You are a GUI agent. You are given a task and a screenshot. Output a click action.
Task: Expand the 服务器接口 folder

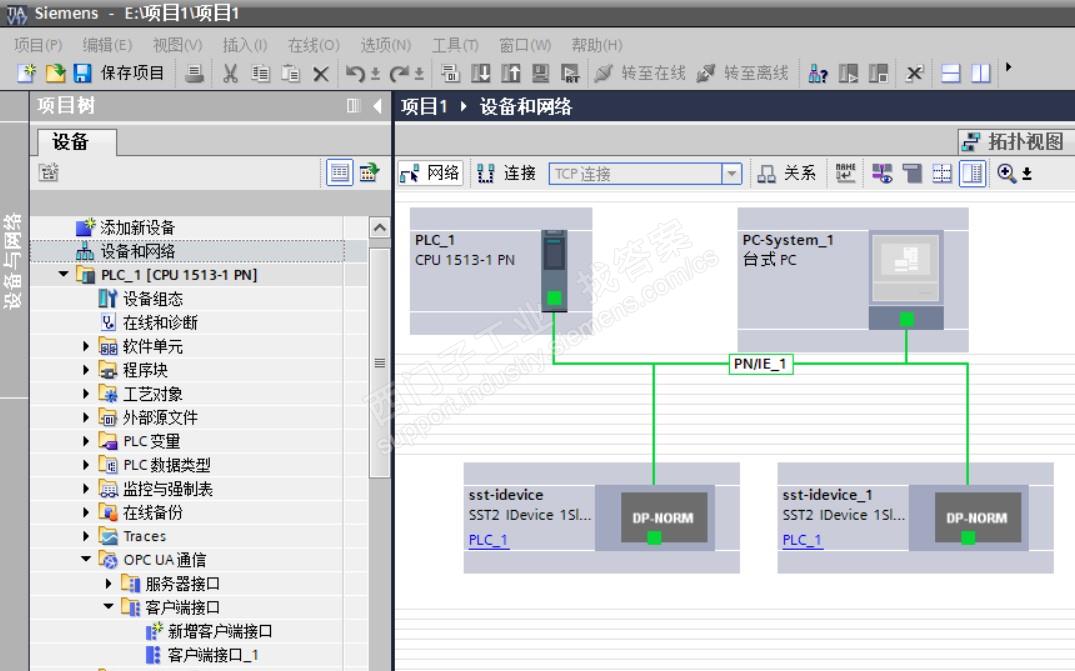pyautogui.click(x=108, y=583)
